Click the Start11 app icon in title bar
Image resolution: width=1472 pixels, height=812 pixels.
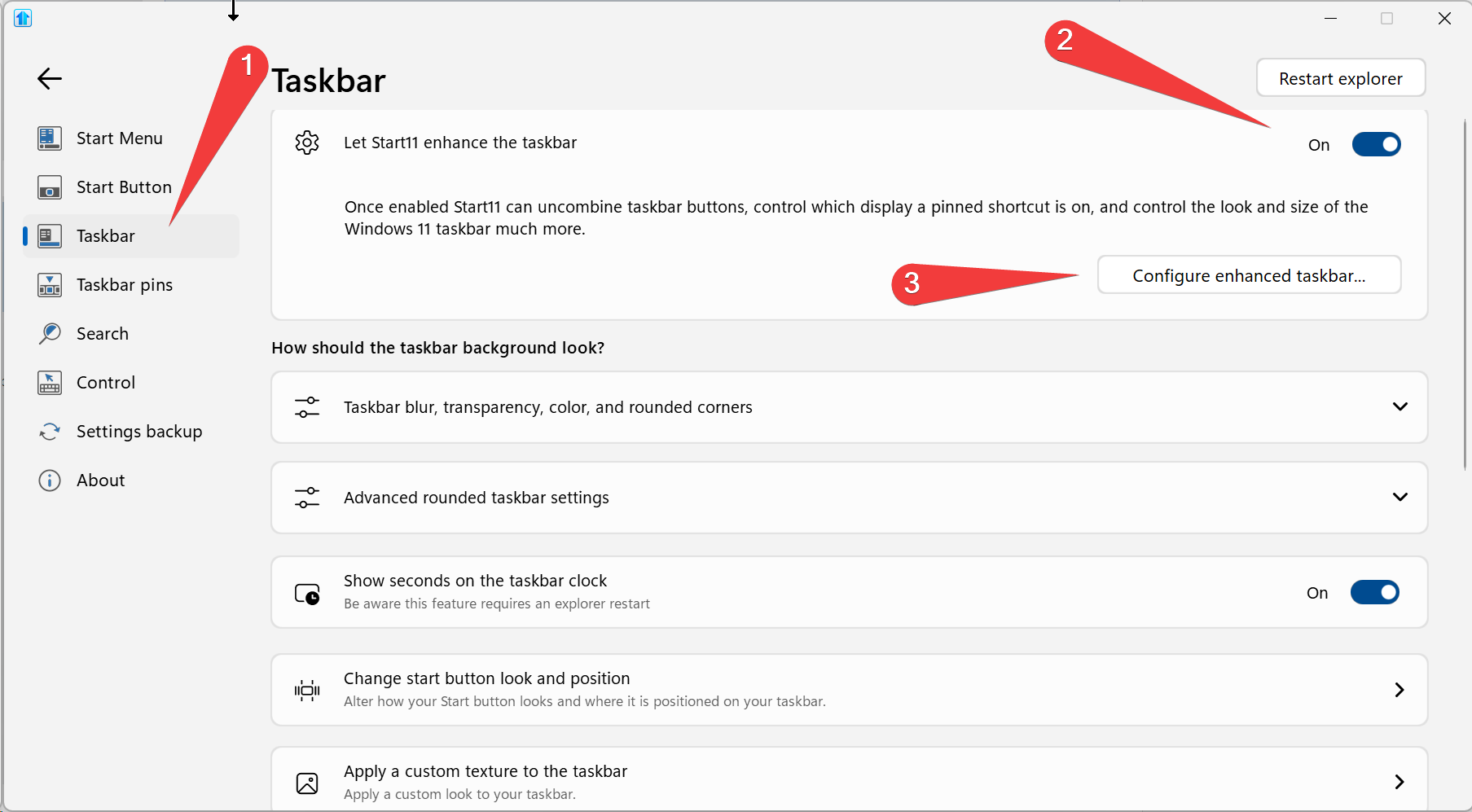23,18
